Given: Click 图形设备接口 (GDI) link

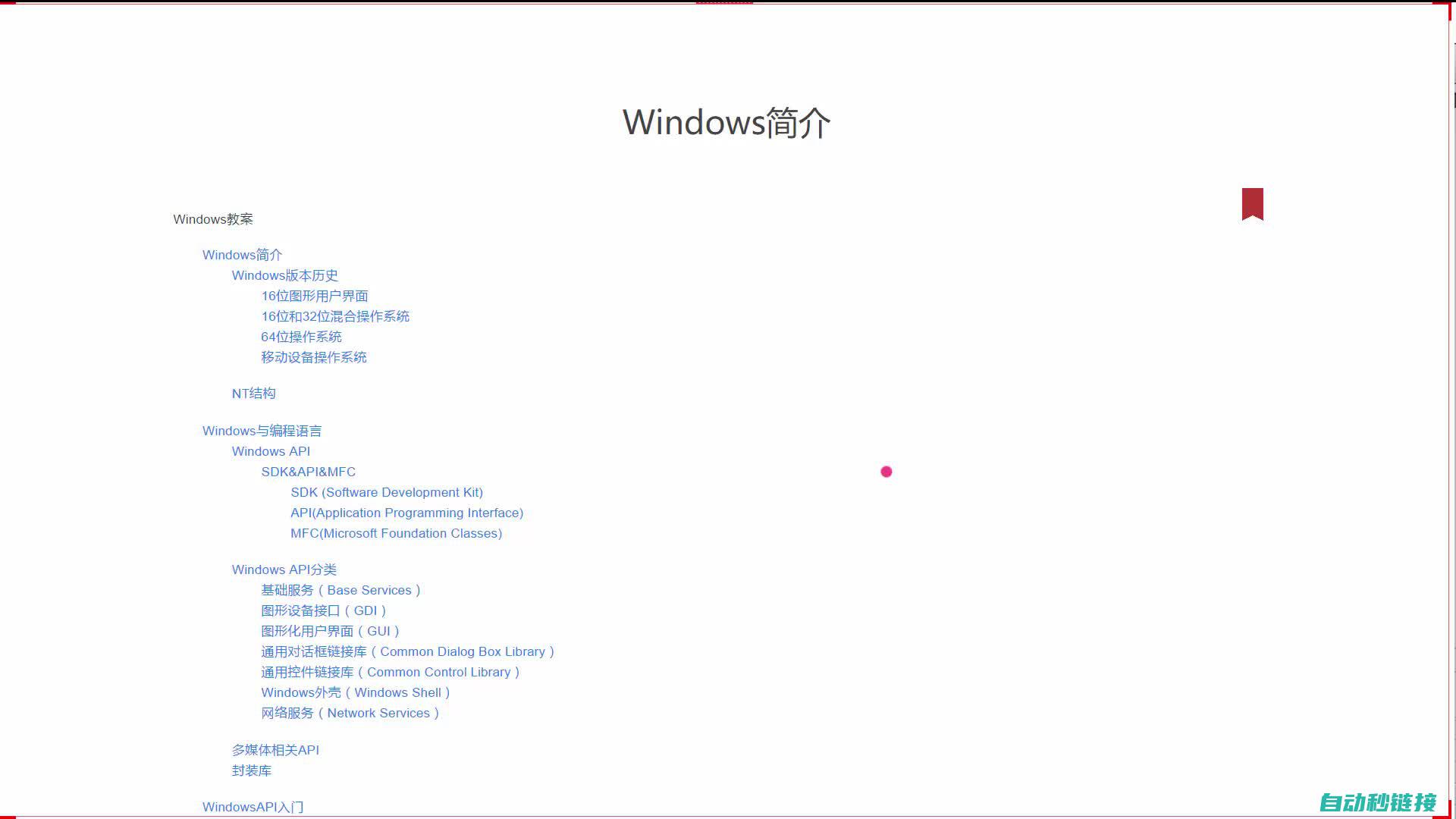Looking at the screenshot, I should (x=324, y=610).
